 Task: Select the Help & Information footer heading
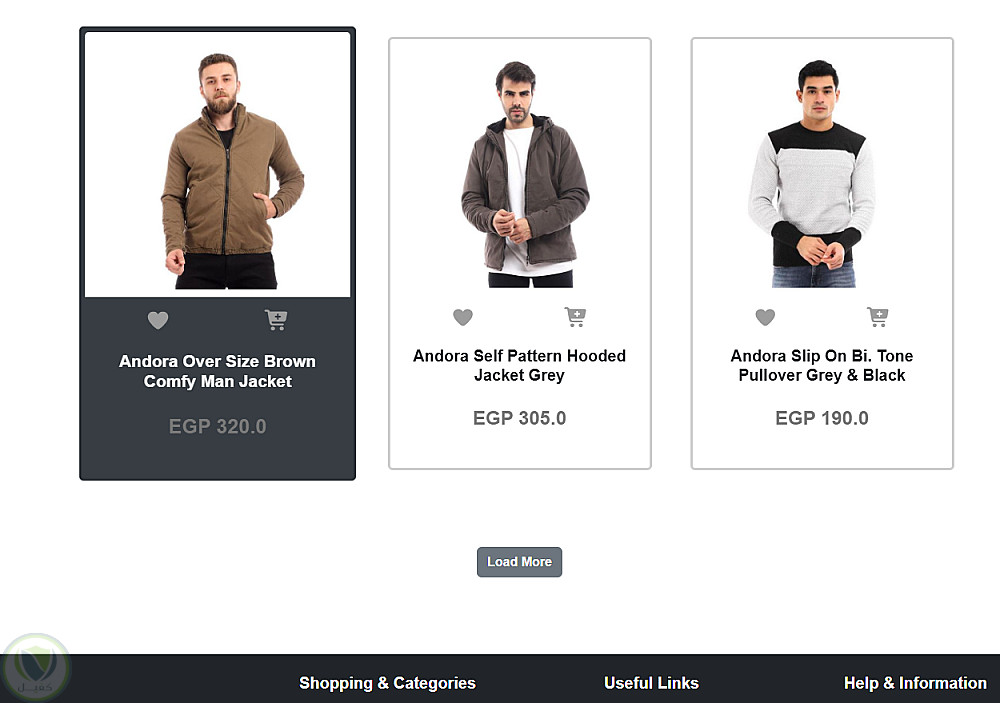915,683
